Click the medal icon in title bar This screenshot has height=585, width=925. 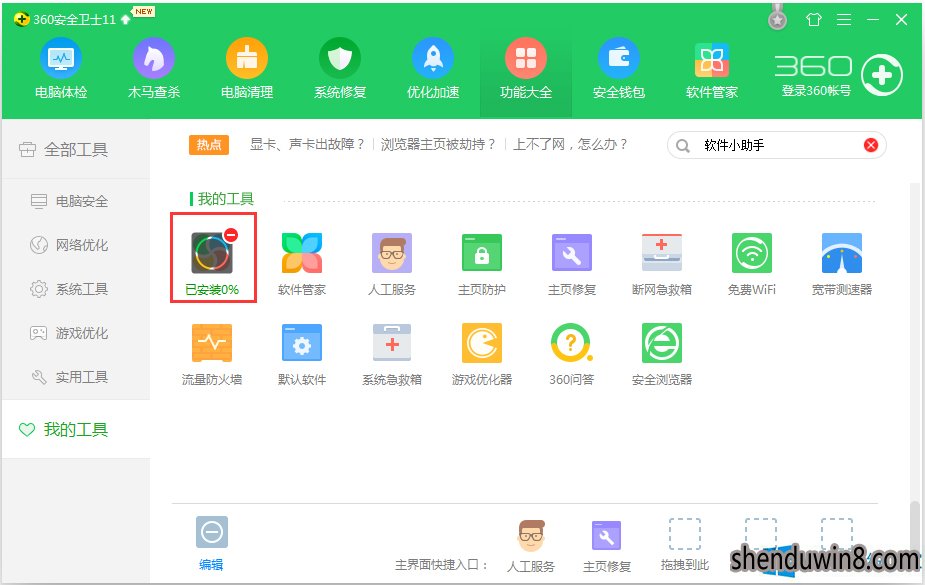(777, 19)
